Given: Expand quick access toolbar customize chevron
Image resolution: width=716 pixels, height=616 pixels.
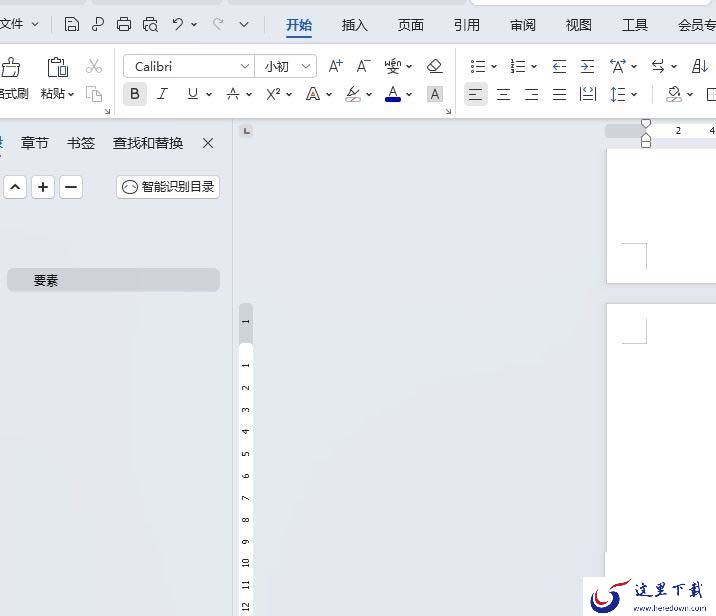Looking at the screenshot, I should point(244,24).
